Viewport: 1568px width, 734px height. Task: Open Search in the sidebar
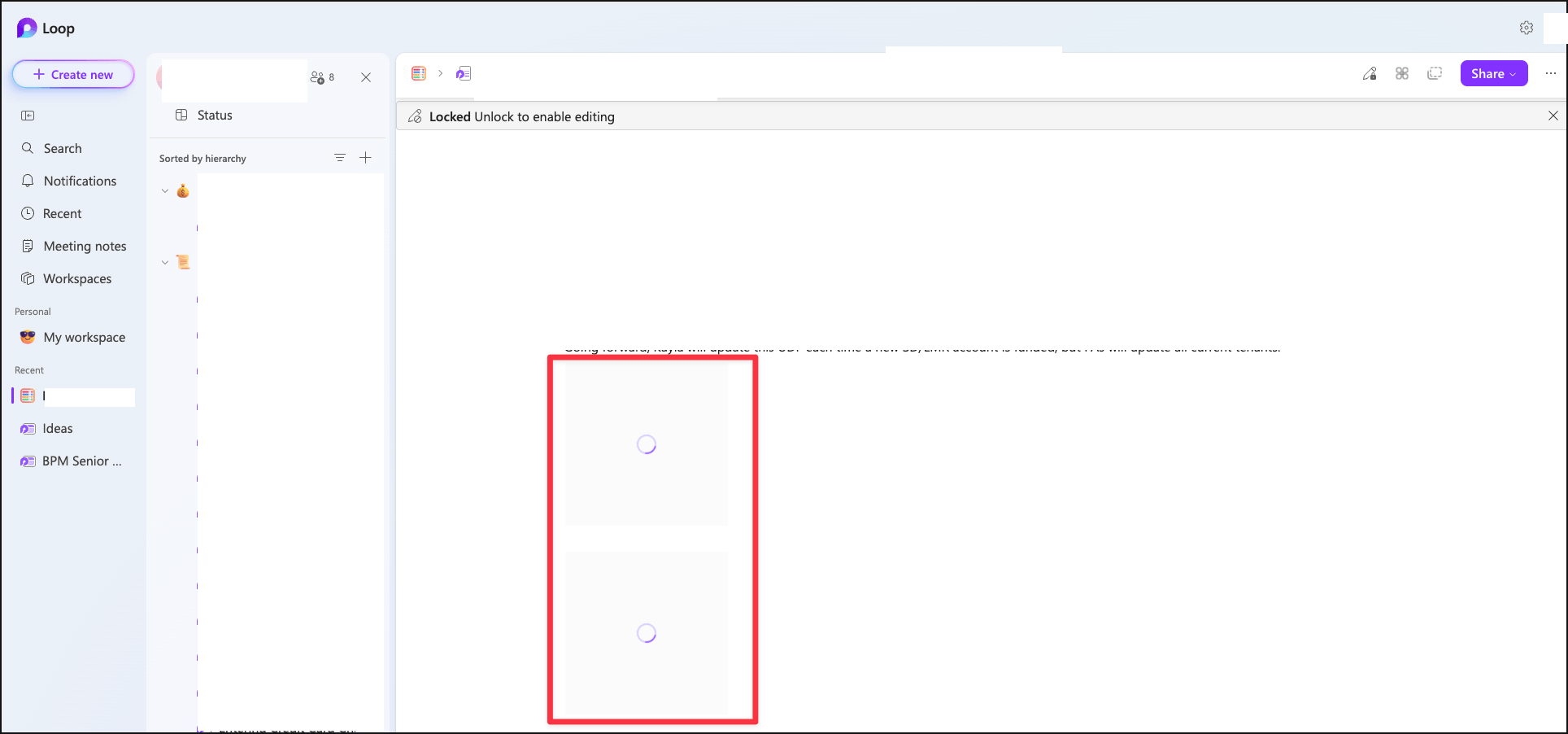point(63,148)
